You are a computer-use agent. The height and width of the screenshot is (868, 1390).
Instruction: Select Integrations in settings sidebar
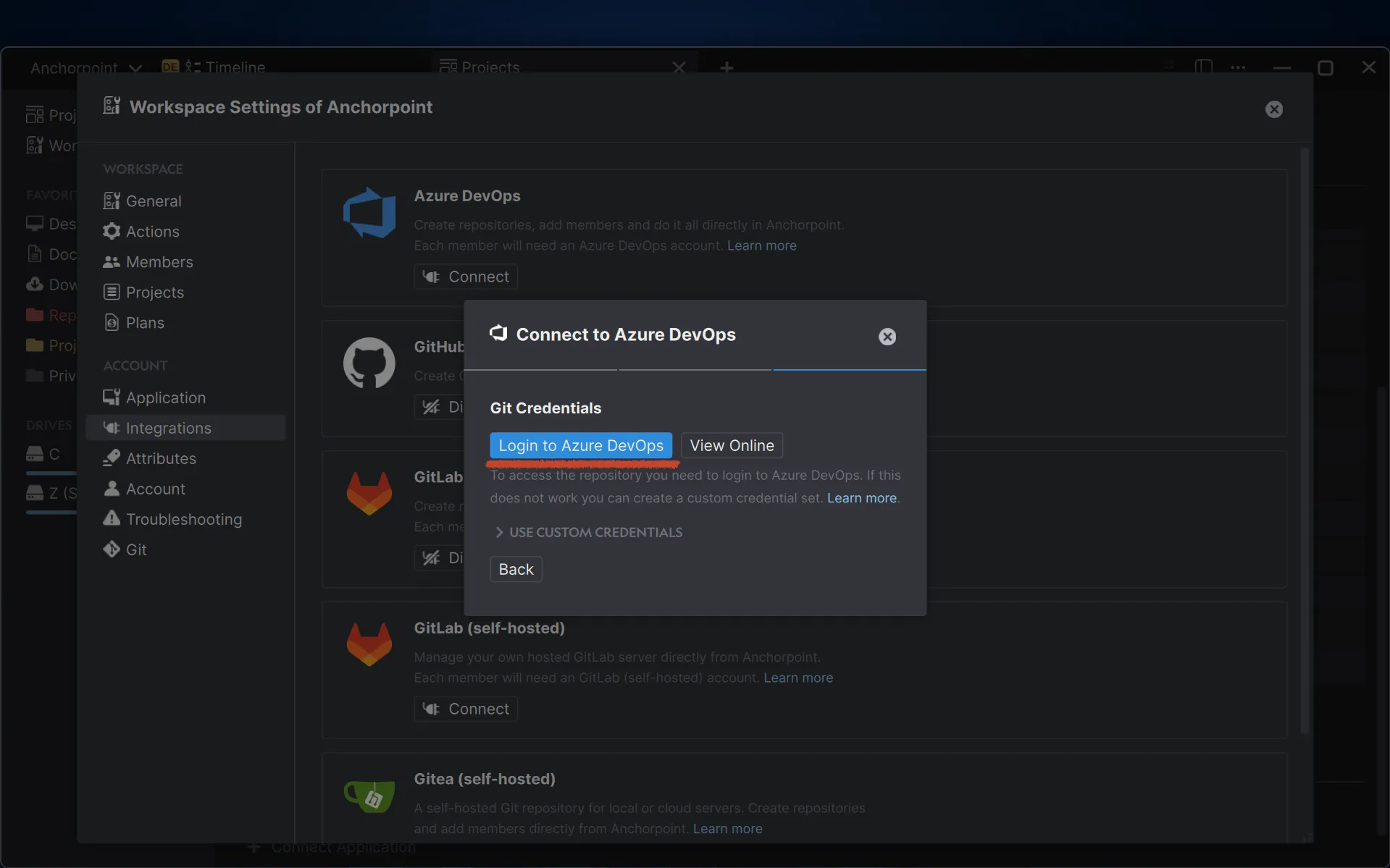(x=186, y=428)
